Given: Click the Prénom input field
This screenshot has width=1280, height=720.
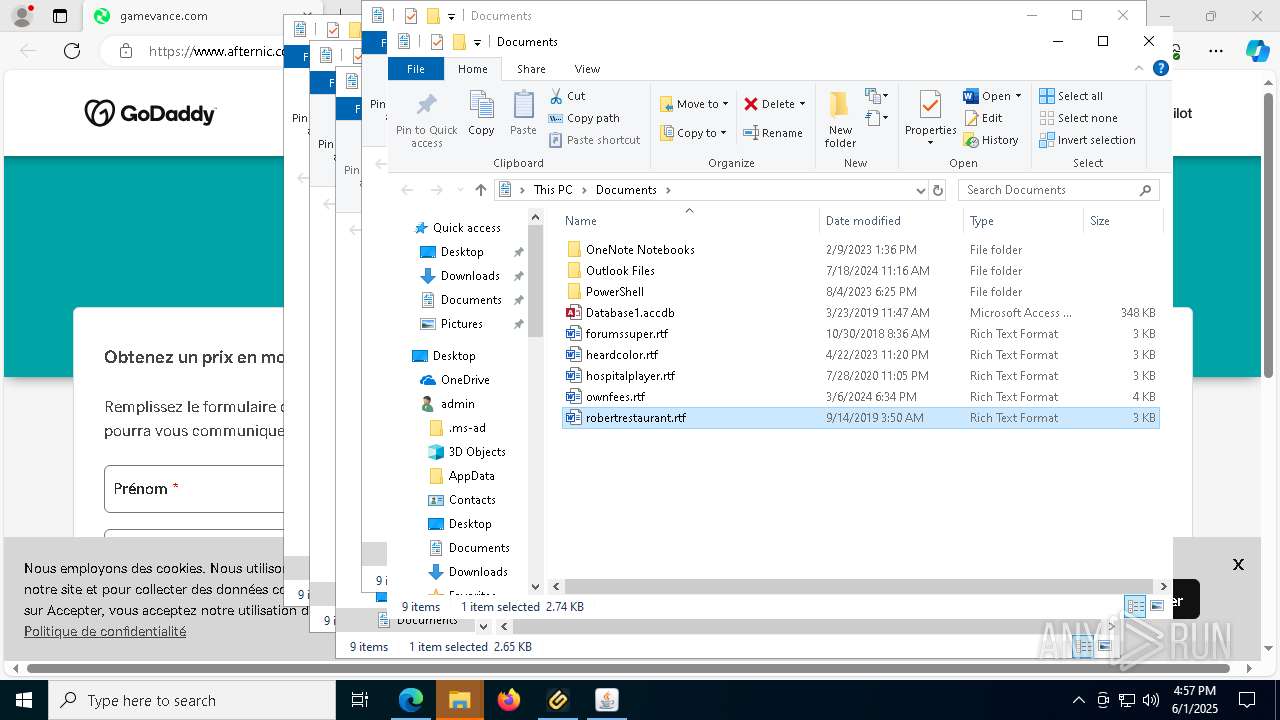Looking at the screenshot, I should point(194,489).
